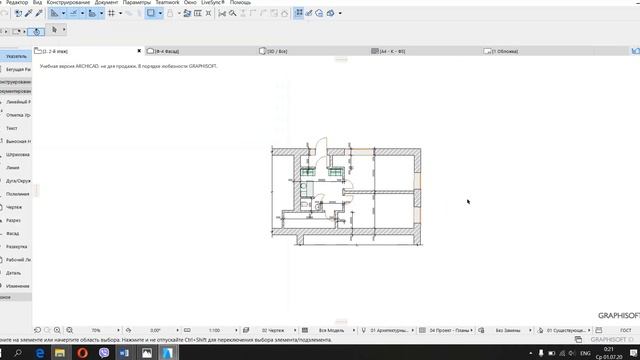
Task: Select the Фасад elevation tool
Action: point(13,233)
